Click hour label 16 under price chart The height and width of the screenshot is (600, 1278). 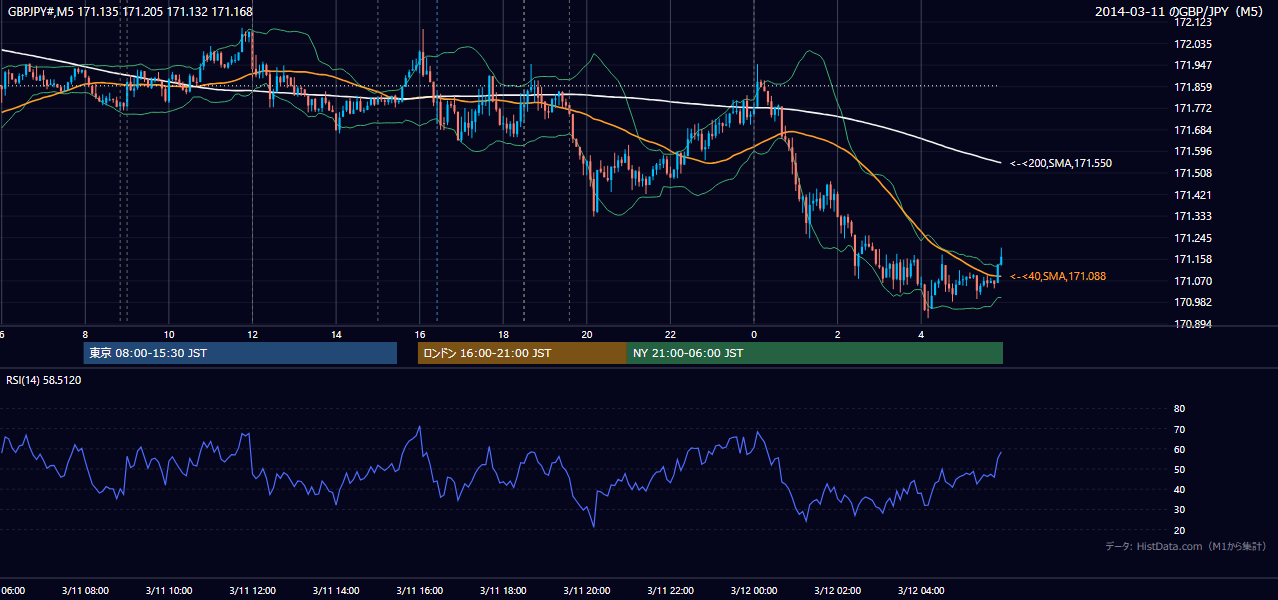pyautogui.click(x=420, y=335)
